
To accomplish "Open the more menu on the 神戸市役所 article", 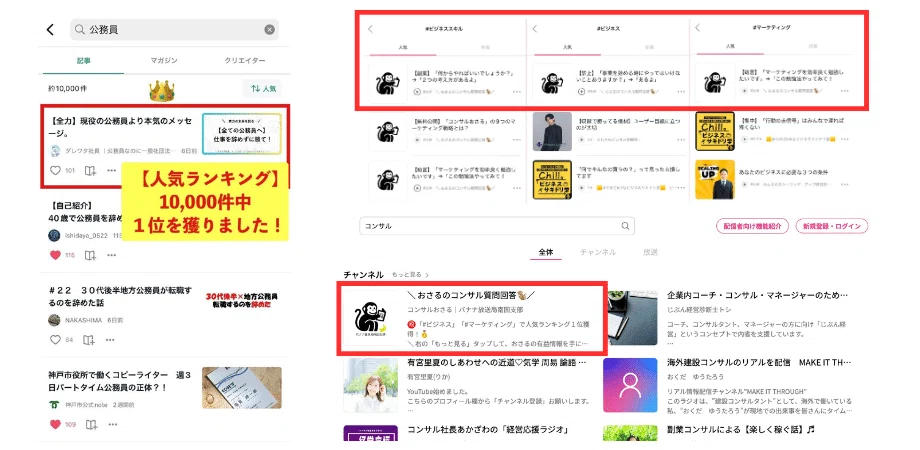I will tap(111, 424).
